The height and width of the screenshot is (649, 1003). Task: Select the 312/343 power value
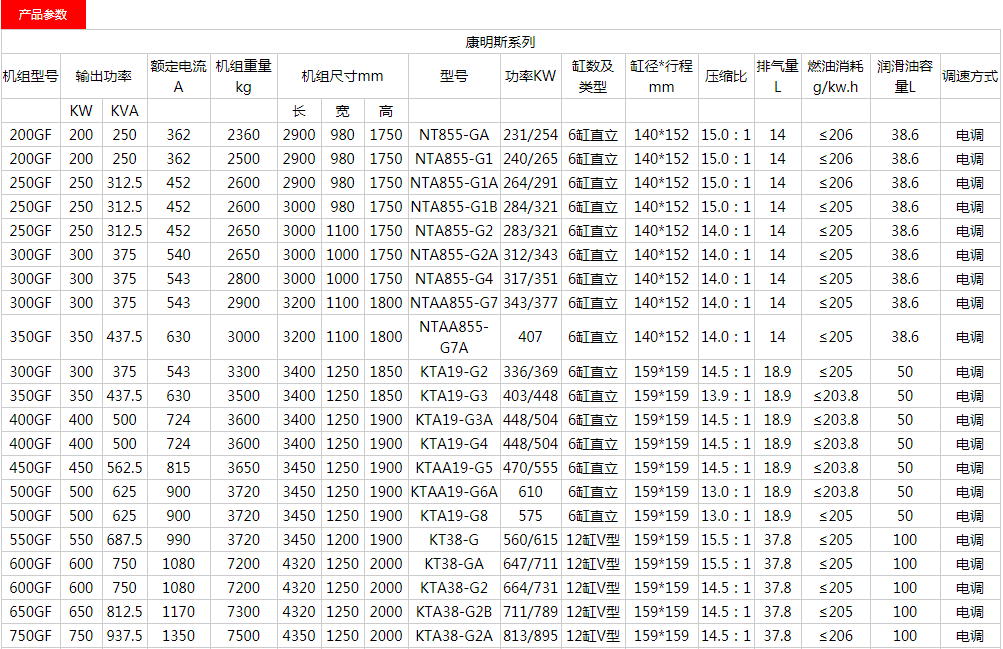(530, 254)
